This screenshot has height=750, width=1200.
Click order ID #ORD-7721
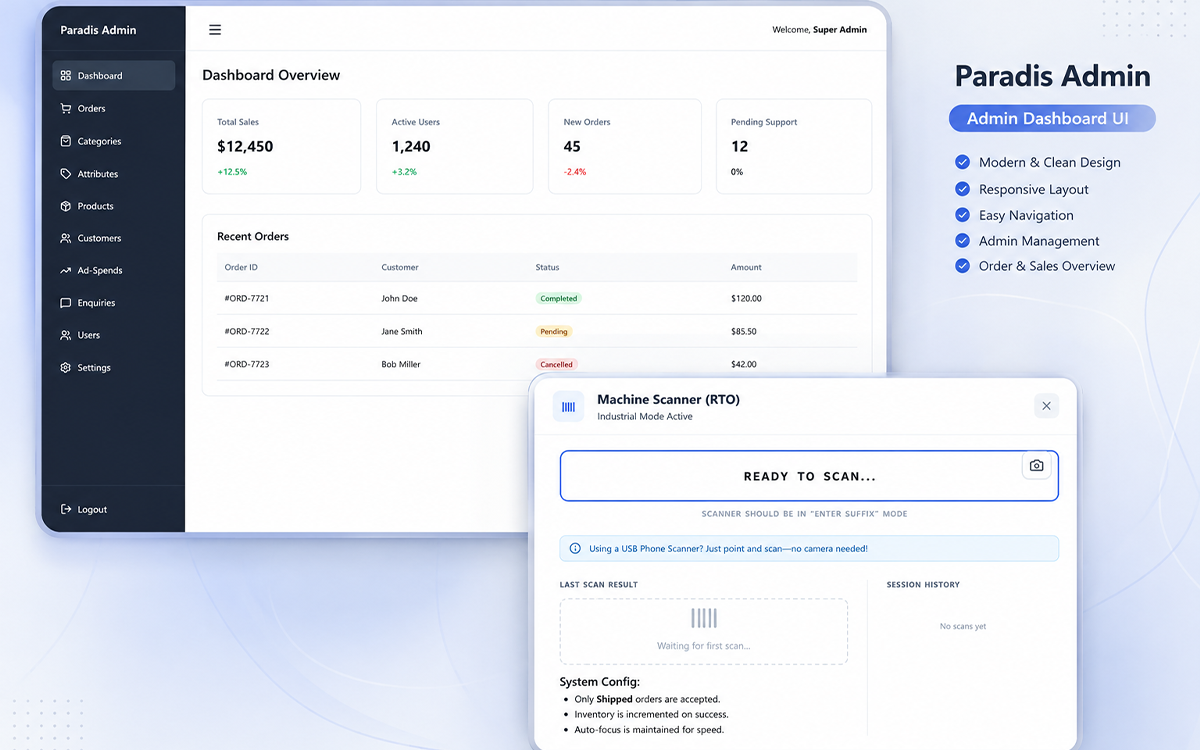pyautogui.click(x=247, y=299)
